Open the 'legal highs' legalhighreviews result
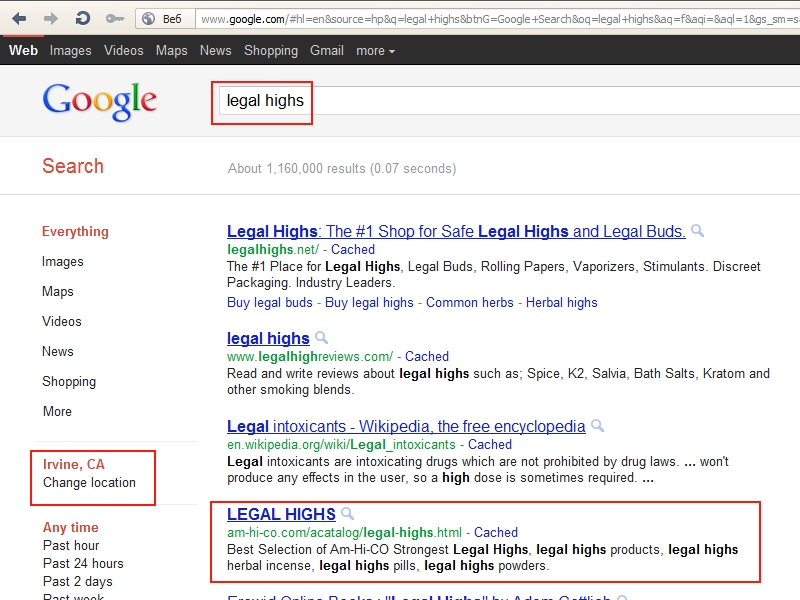This screenshot has width=800, height=600. pyautogui.click(x=268, y=338)
